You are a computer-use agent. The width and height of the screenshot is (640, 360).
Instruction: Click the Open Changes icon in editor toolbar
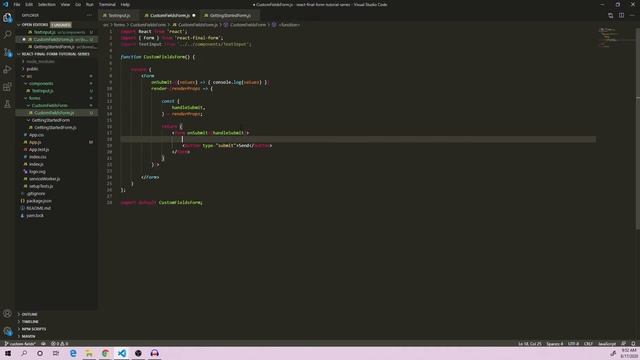point(610,16)
